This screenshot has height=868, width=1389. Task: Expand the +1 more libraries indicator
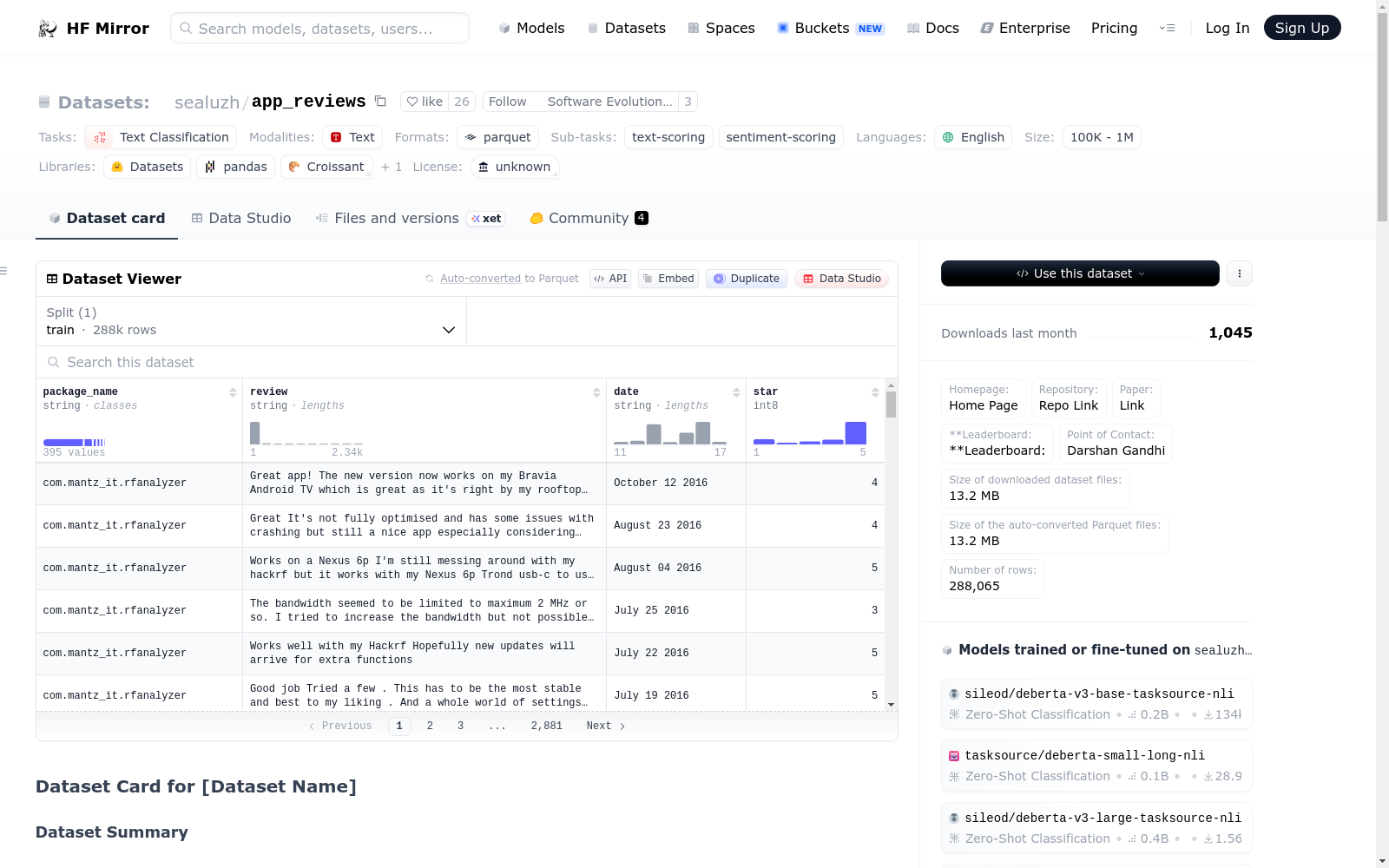392,167
